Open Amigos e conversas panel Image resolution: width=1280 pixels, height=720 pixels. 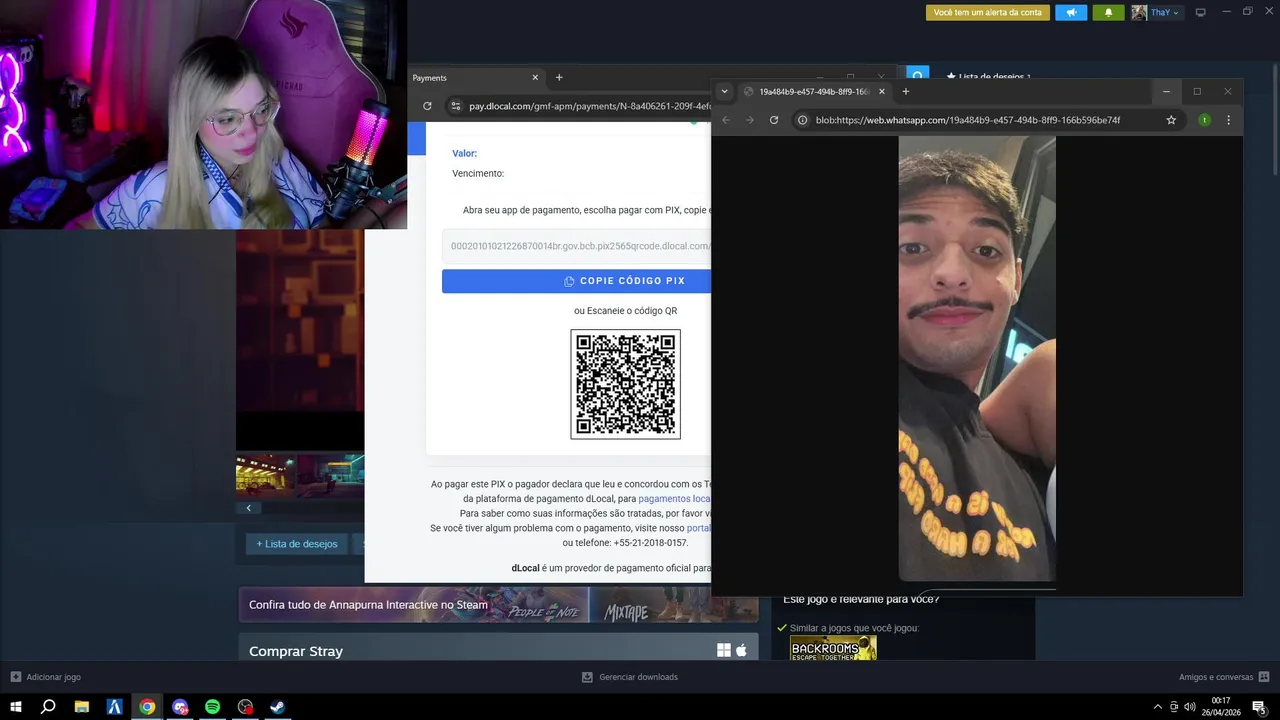pyautogui.click(x=1224, y=677)
